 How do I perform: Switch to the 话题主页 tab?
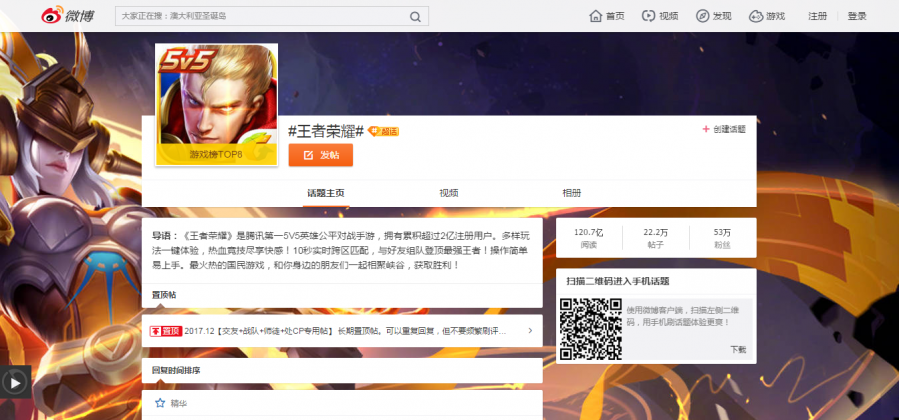(x=325, y=193)
